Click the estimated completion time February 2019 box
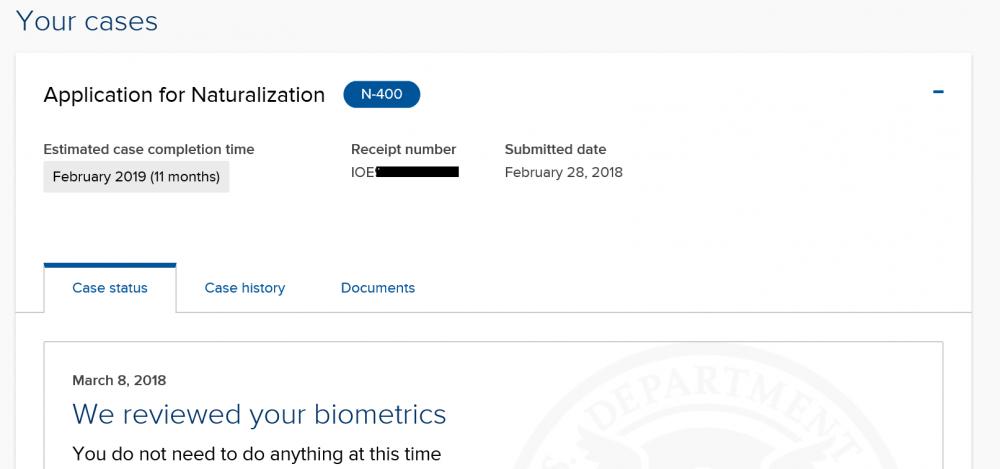Viewport: 1000px width, 469px height. 136,177
